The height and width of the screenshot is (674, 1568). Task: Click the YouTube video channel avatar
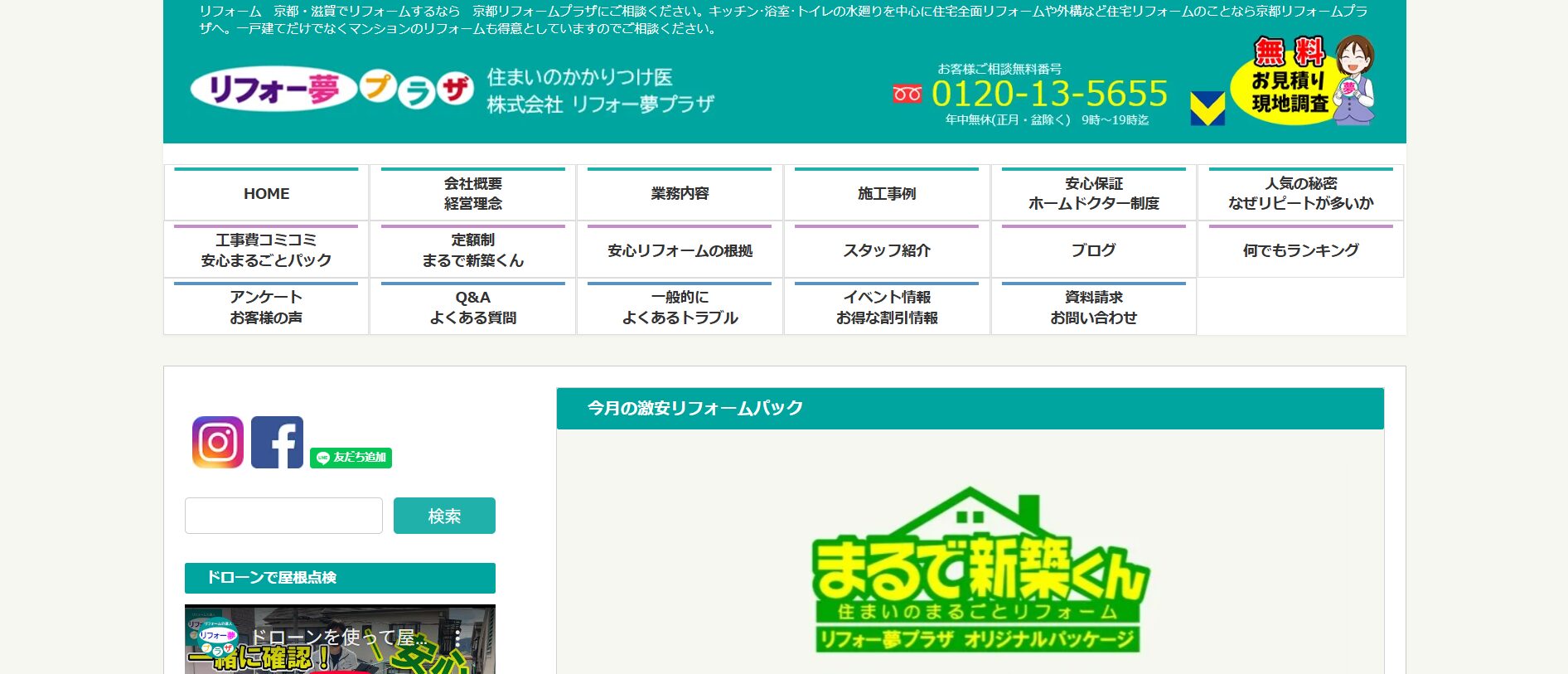click(x=217, y=639)
